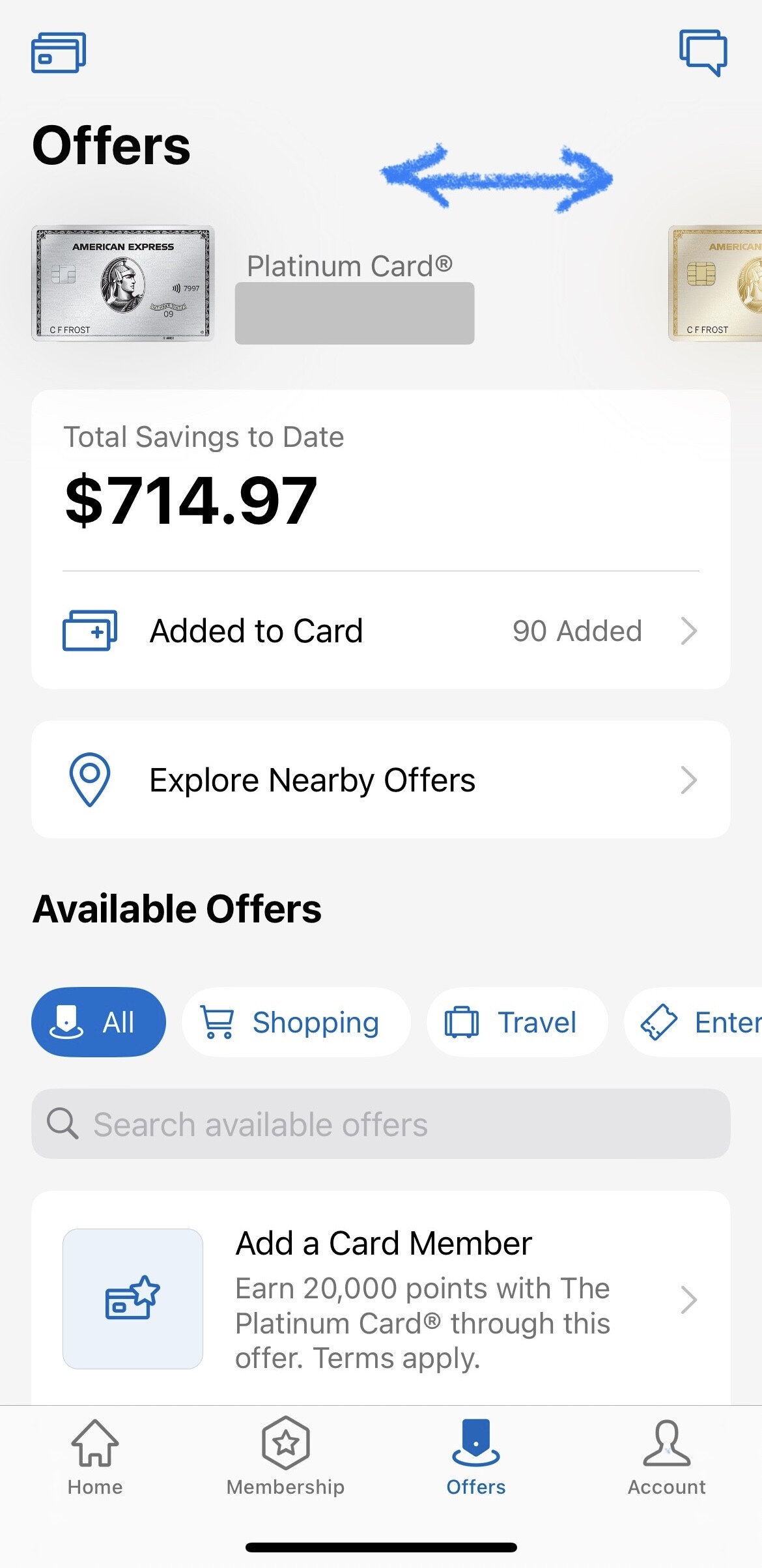
Task: Filter offers by Shopping category
Action: pos(296,1022)
